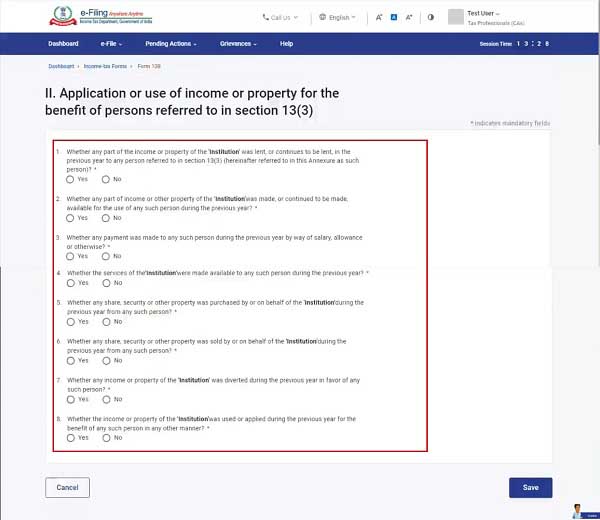This screenshot has width=600, height=520.
Task: Go to the Dashboard menu item
Action: (64, 44)
